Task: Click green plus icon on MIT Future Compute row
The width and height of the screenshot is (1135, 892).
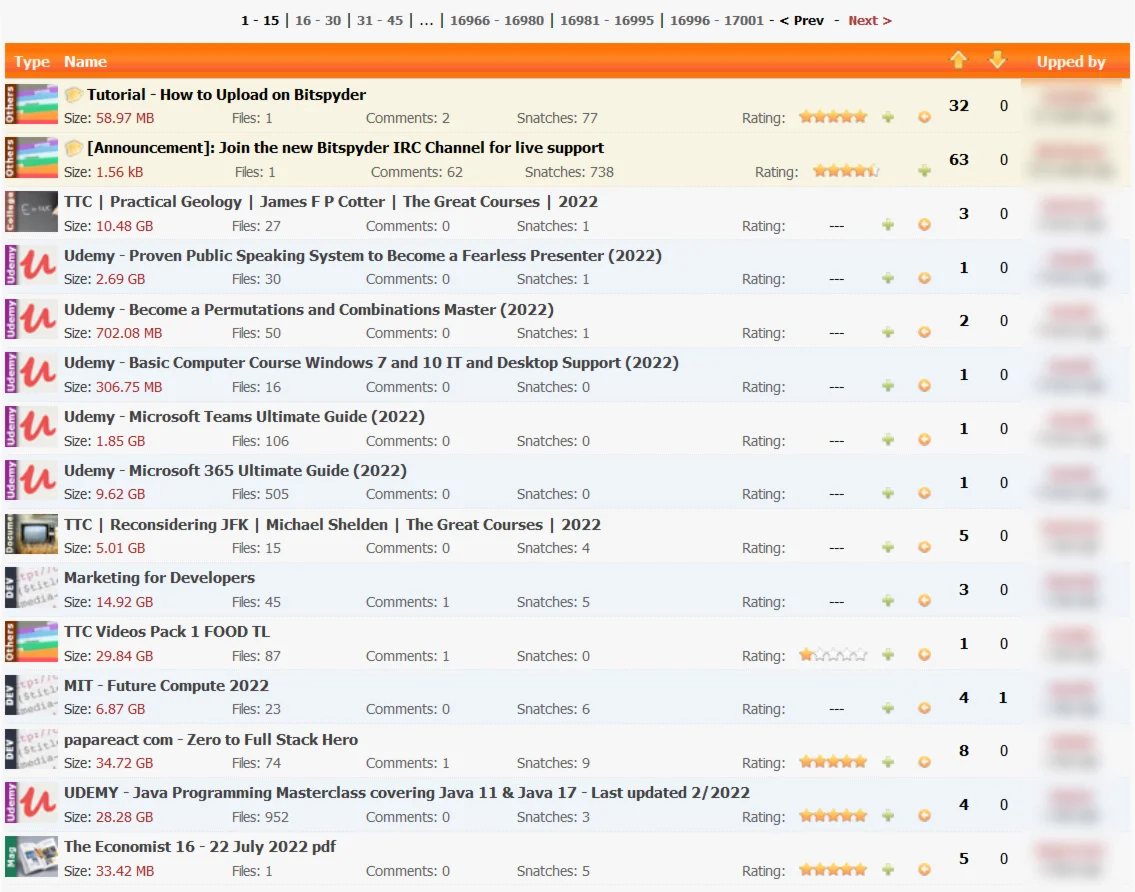Action: (x=888, y=708)
